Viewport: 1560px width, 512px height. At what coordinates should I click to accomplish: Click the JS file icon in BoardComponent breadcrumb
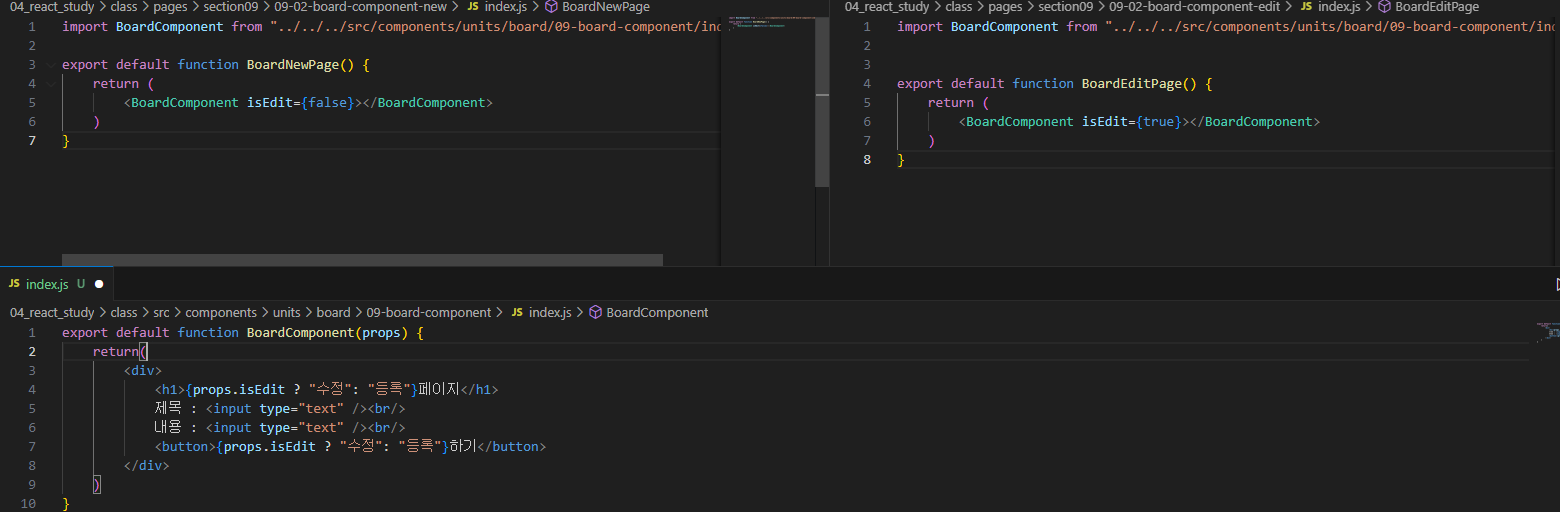517,313
